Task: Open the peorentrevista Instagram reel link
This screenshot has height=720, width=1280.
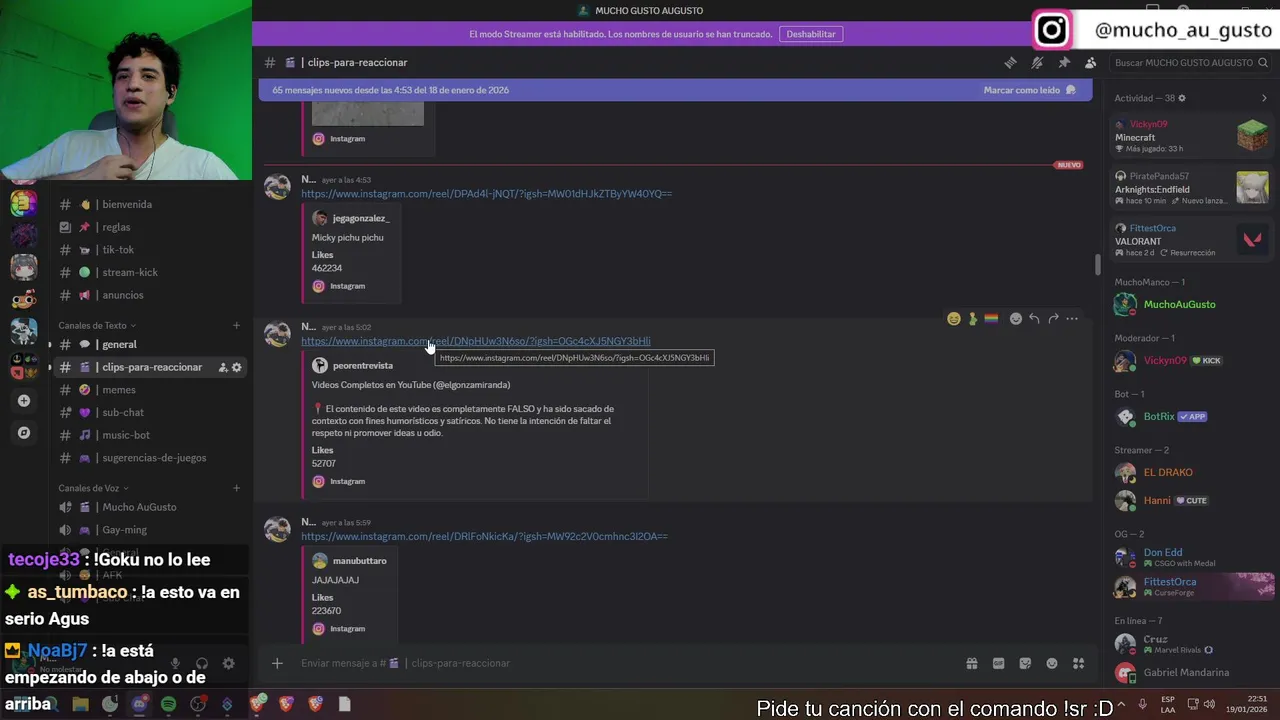Action: tap(476, 341)
